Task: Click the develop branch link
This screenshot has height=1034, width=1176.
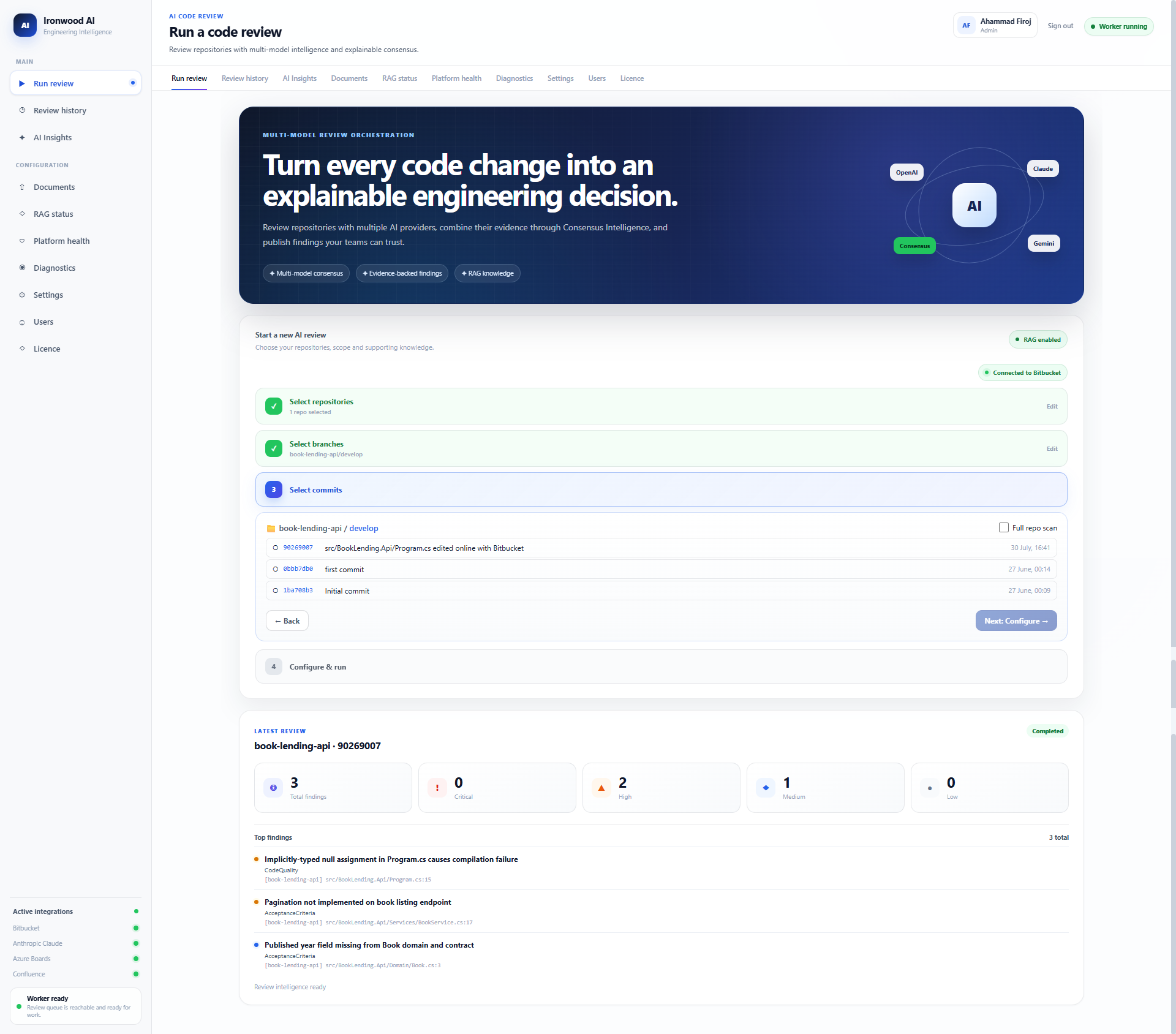Action: coord(364,528)
